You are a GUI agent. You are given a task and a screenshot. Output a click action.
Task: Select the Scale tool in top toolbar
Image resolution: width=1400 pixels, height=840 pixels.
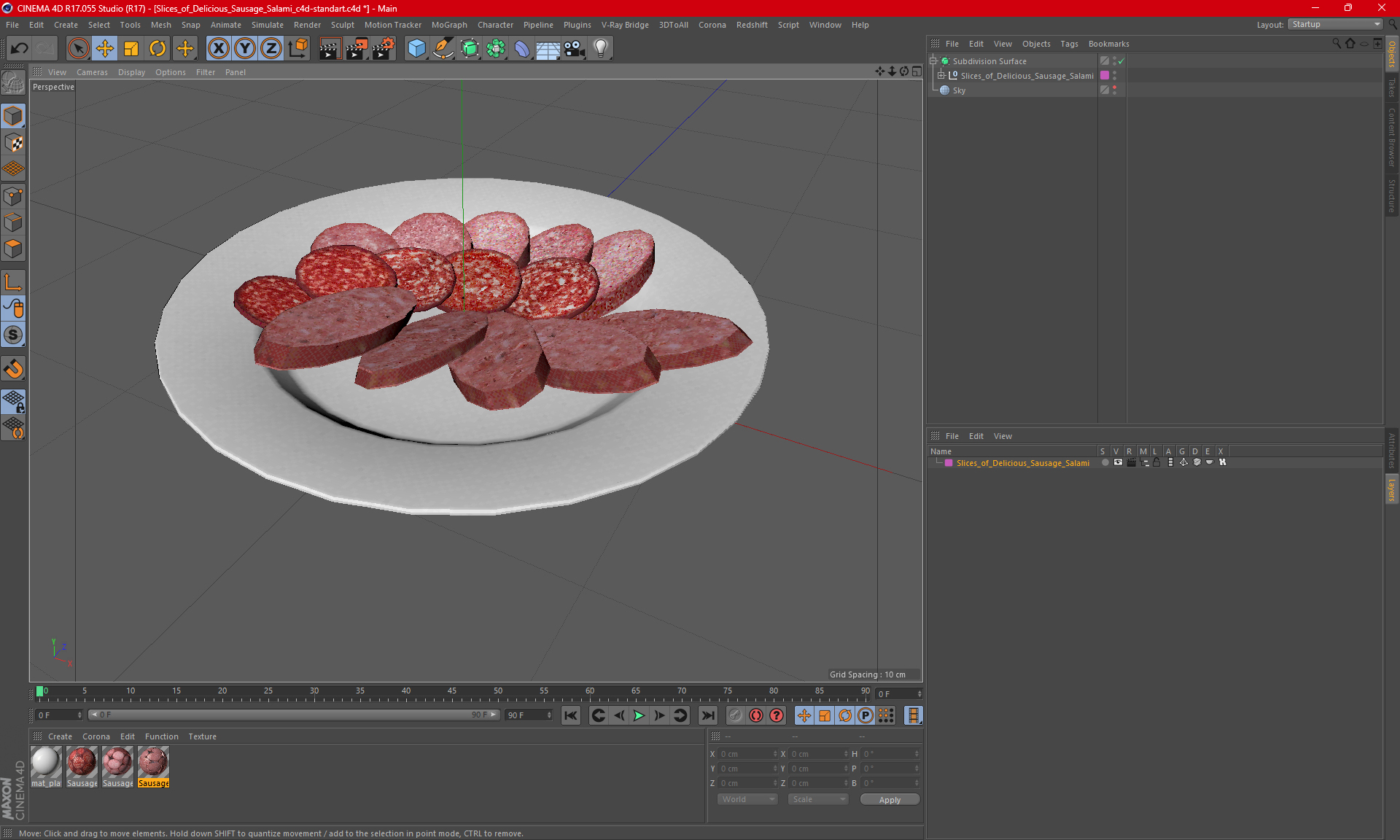(x=131, y=49)
